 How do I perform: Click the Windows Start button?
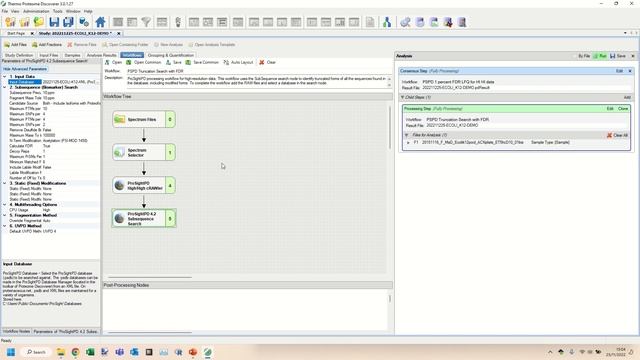pyautogui.click(x=11, y=352)
